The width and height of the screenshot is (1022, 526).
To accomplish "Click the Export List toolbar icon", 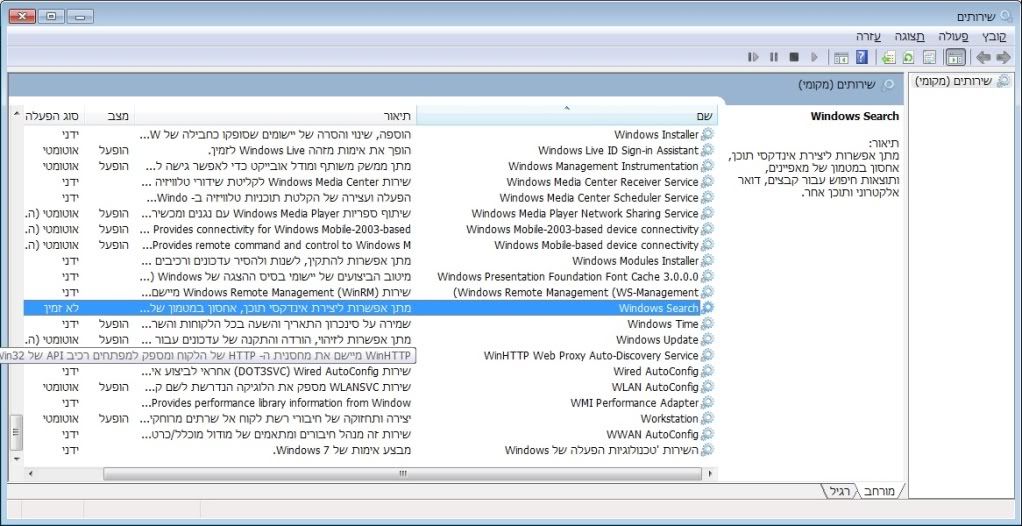I will [888, 57].
